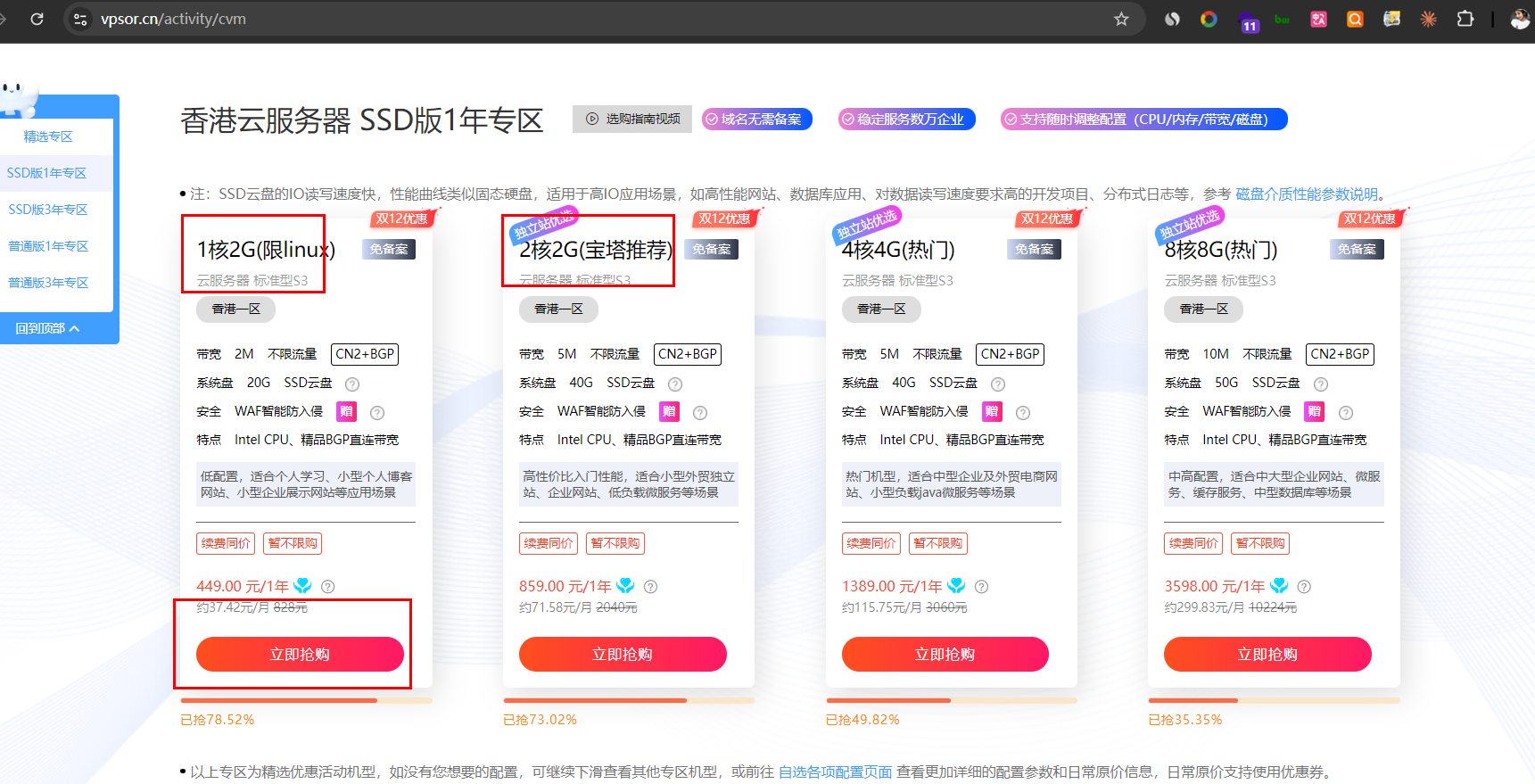The image size is (1535, 784).
Task: Buy the 4核4G plan with 立即抢购
Action: pos(945,654)
